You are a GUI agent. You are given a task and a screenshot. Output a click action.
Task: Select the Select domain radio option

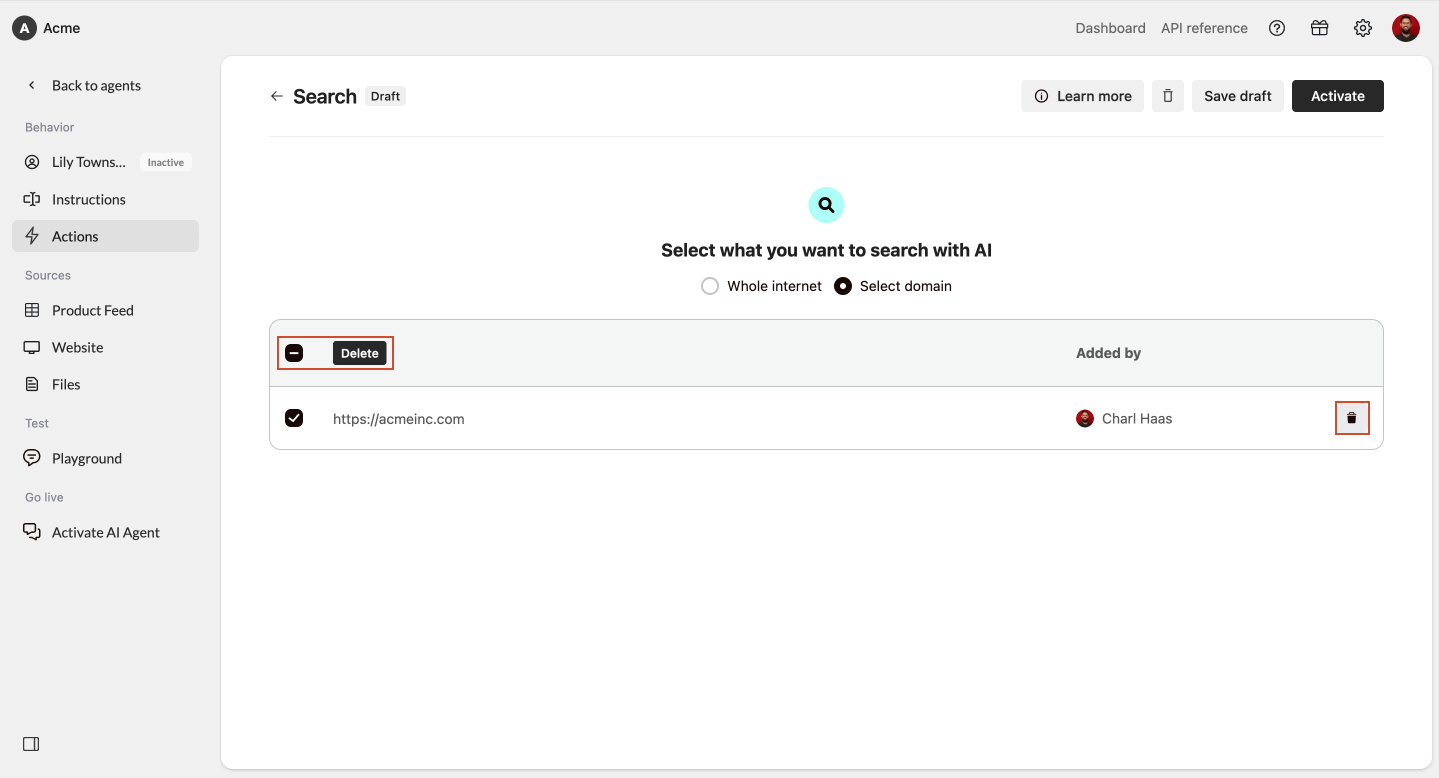point(843,286)
